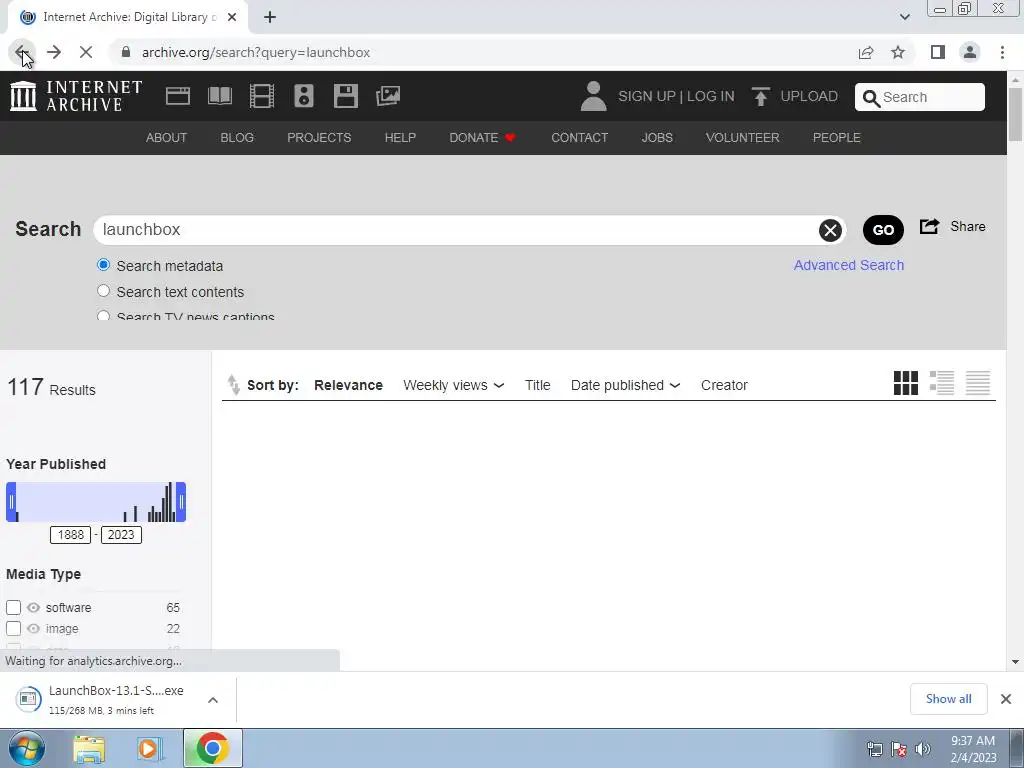Click the right handle of year slider
Screen dimensions: 1024x768
point(181,502)
